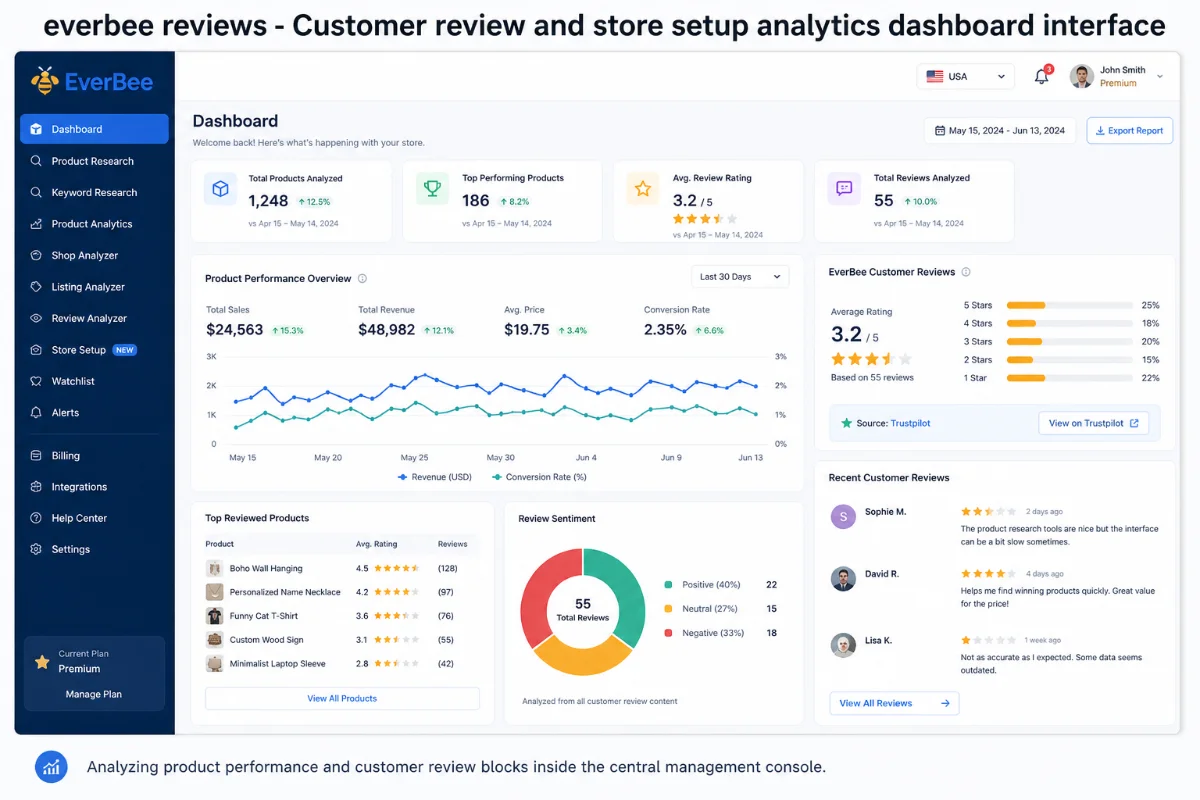Click View on Trustpilot button

(1093, 423)
